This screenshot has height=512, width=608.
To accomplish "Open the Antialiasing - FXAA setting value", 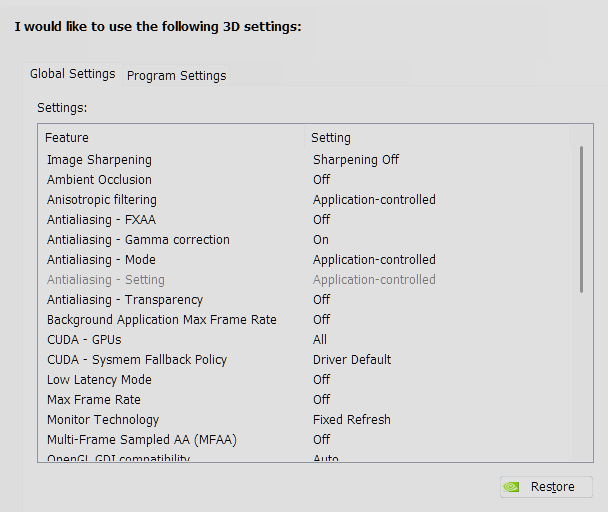I will pos(321,220).
